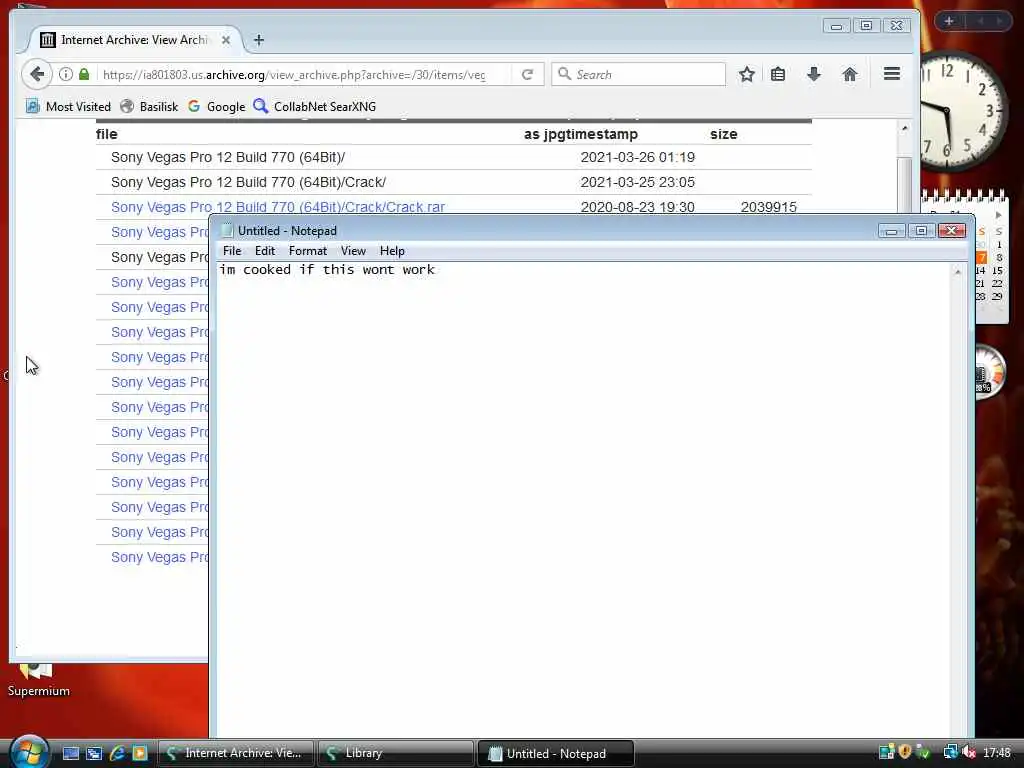Open the Google bookmark

216,106
